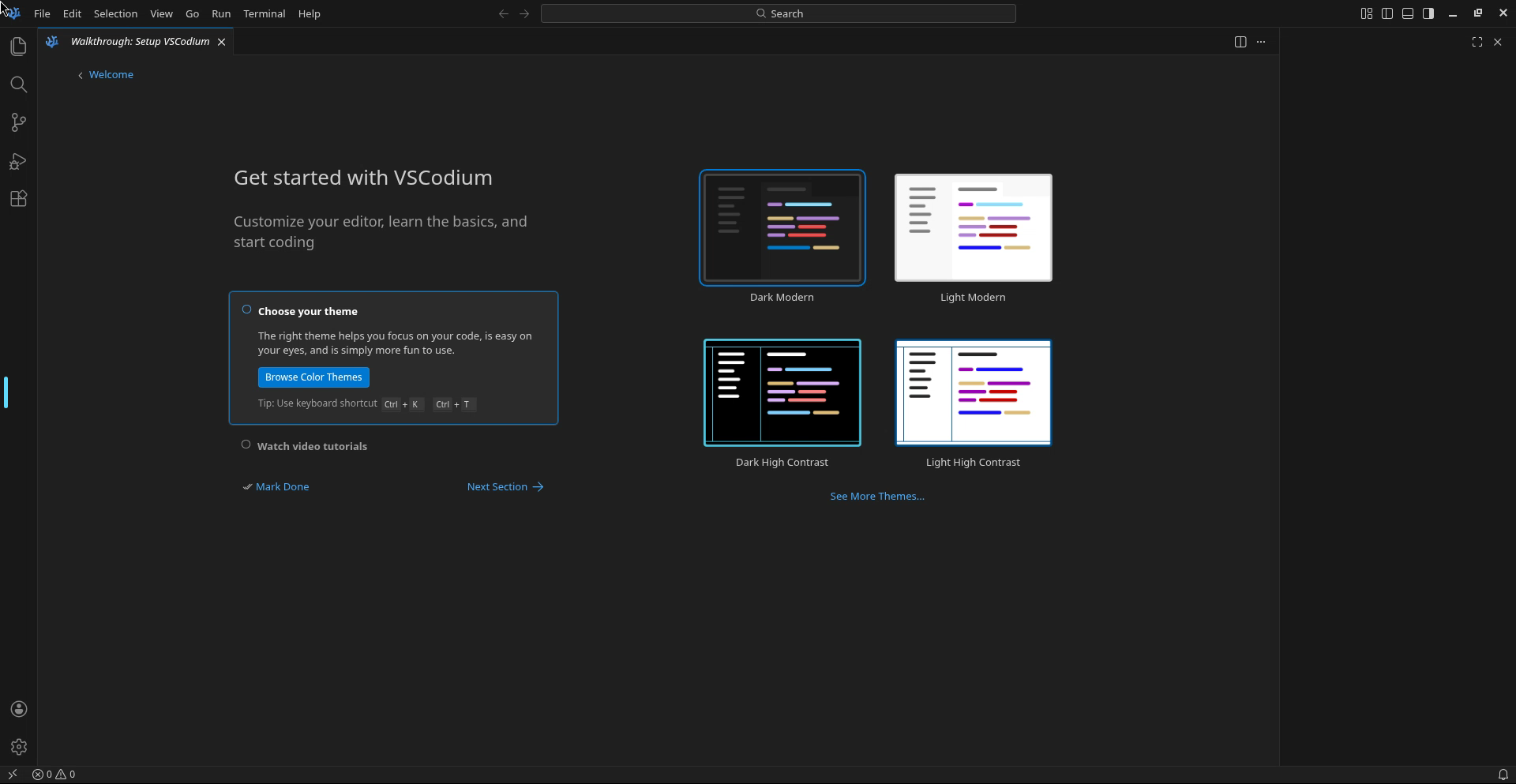Open the Customize Layout control
The image size is (1516, 784).
pos(1366,13)
